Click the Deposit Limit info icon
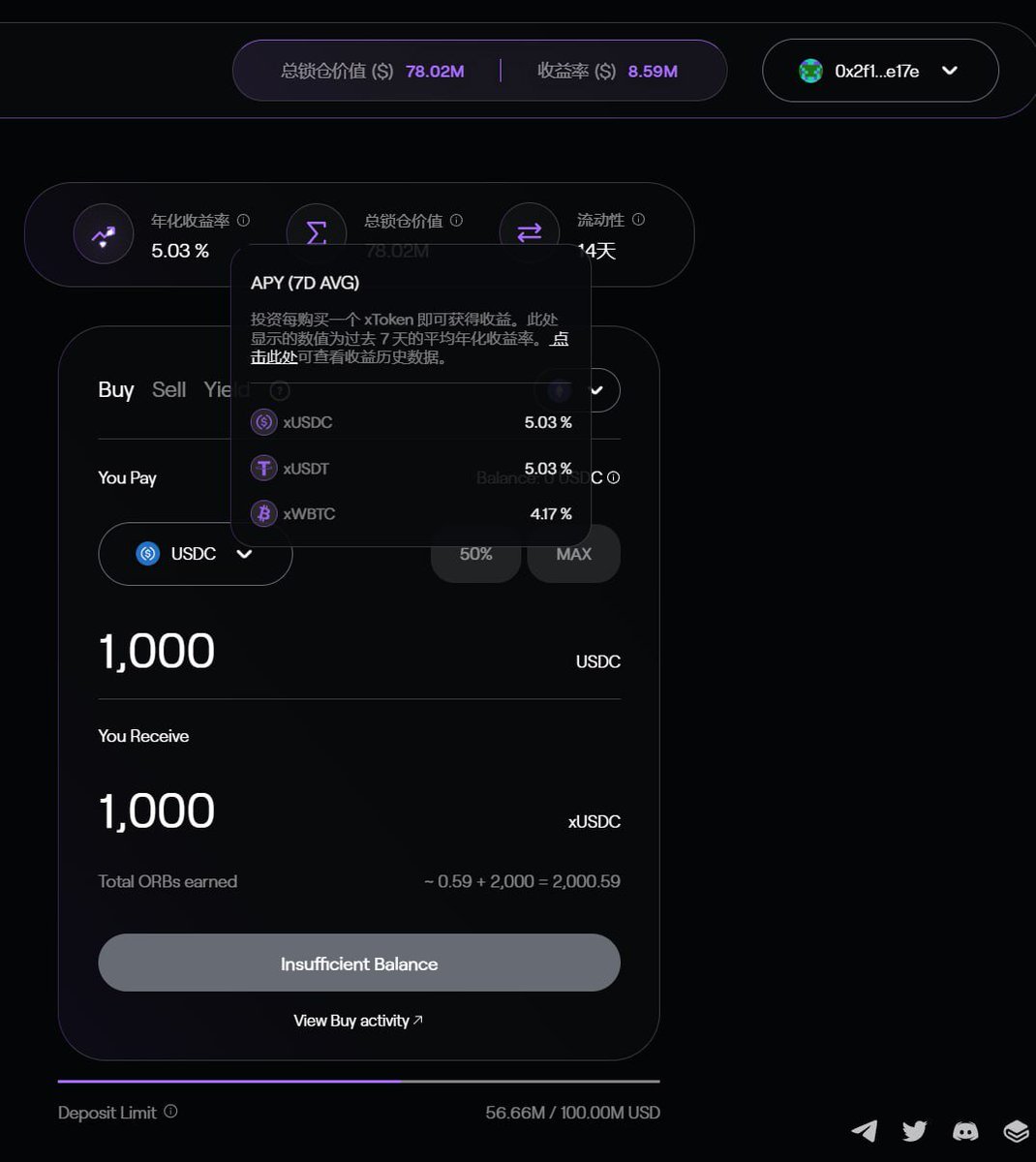The width and height of the screenshot is (1036, 1162). (170, 1112)
